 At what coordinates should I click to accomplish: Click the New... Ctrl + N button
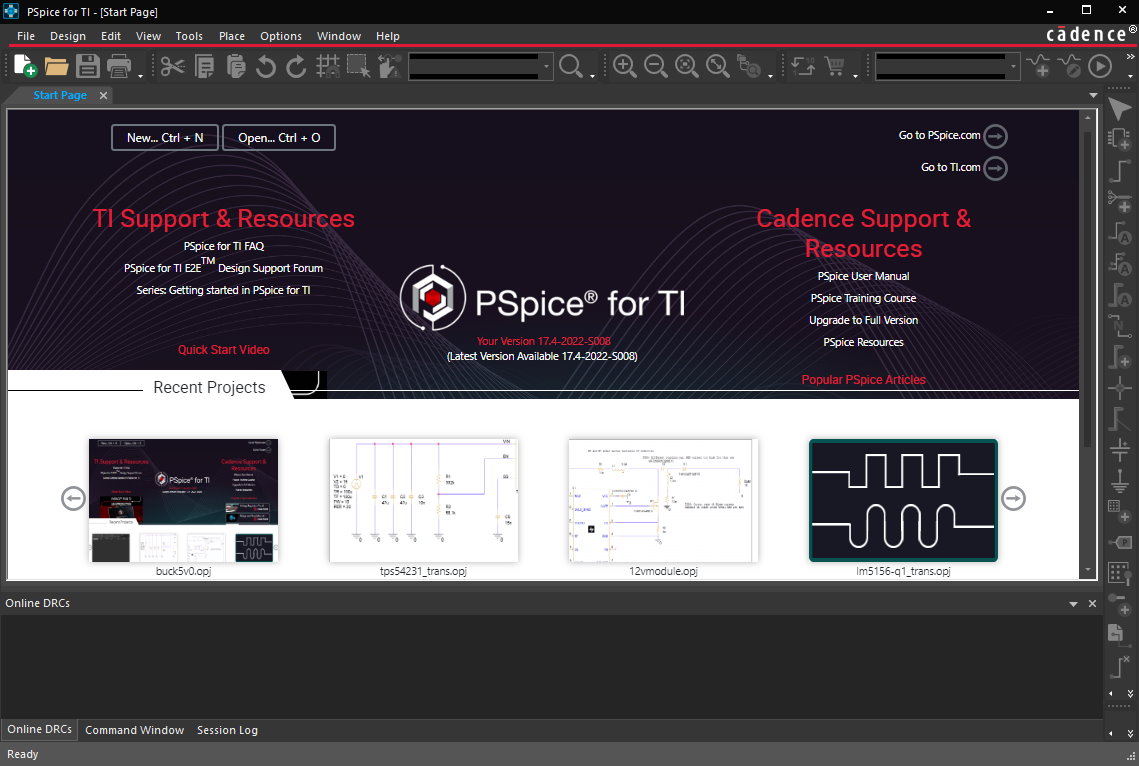[165, 137]
